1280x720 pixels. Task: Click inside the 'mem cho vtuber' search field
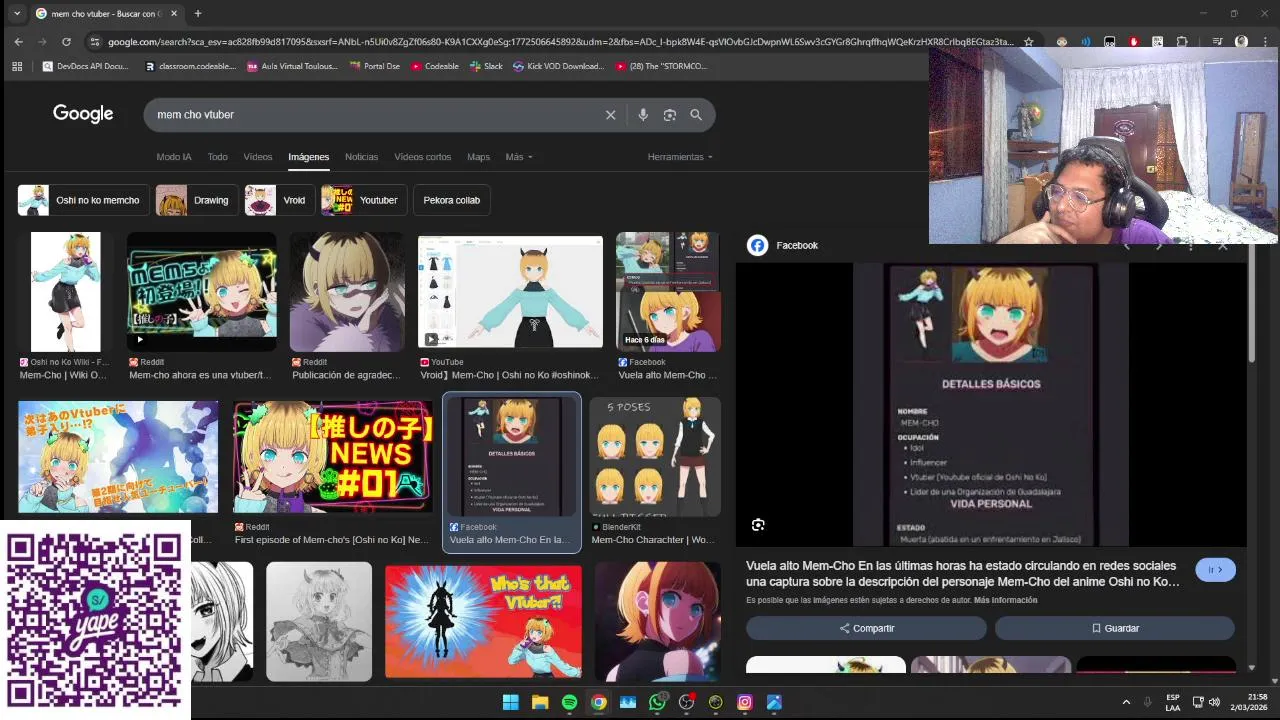(x=375, y=115)
